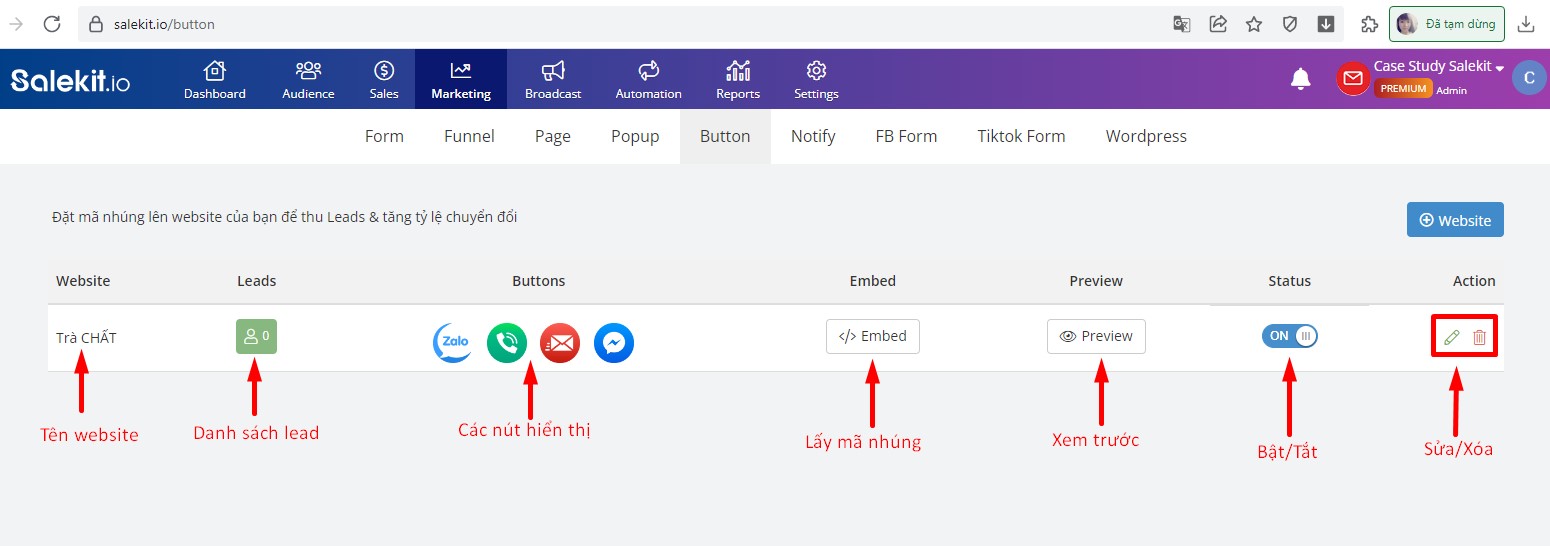
Task: Click the Action column header
Action: point(1474,281)
